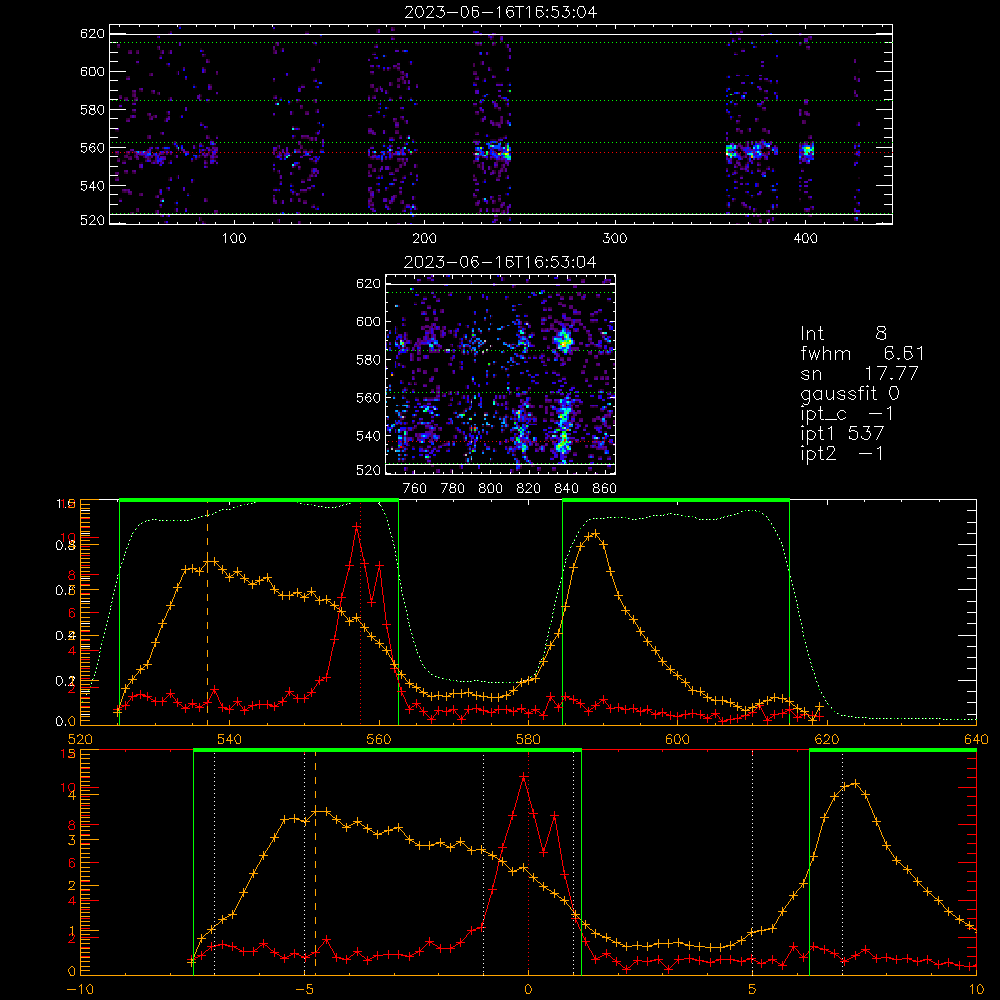Select the 'ipt1 537' readout text
1000x1000 pixels.
coord(842,434)
